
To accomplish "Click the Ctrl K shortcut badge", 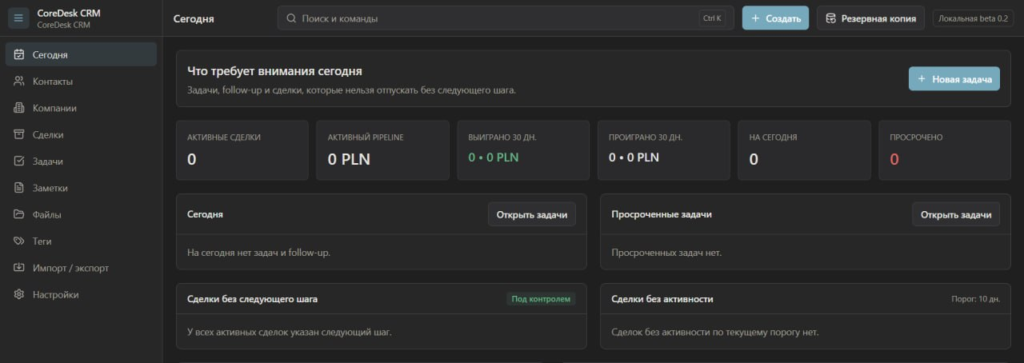I will point(712,19).
